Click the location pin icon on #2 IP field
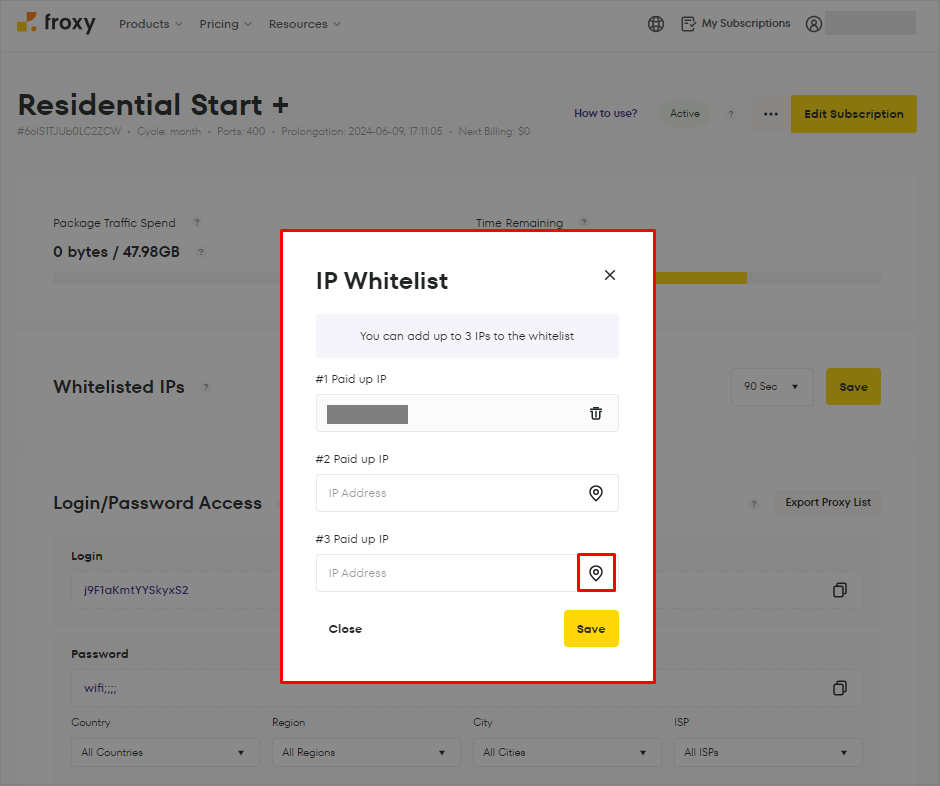Viewport: 940px width, 786px height. (596, 493)
